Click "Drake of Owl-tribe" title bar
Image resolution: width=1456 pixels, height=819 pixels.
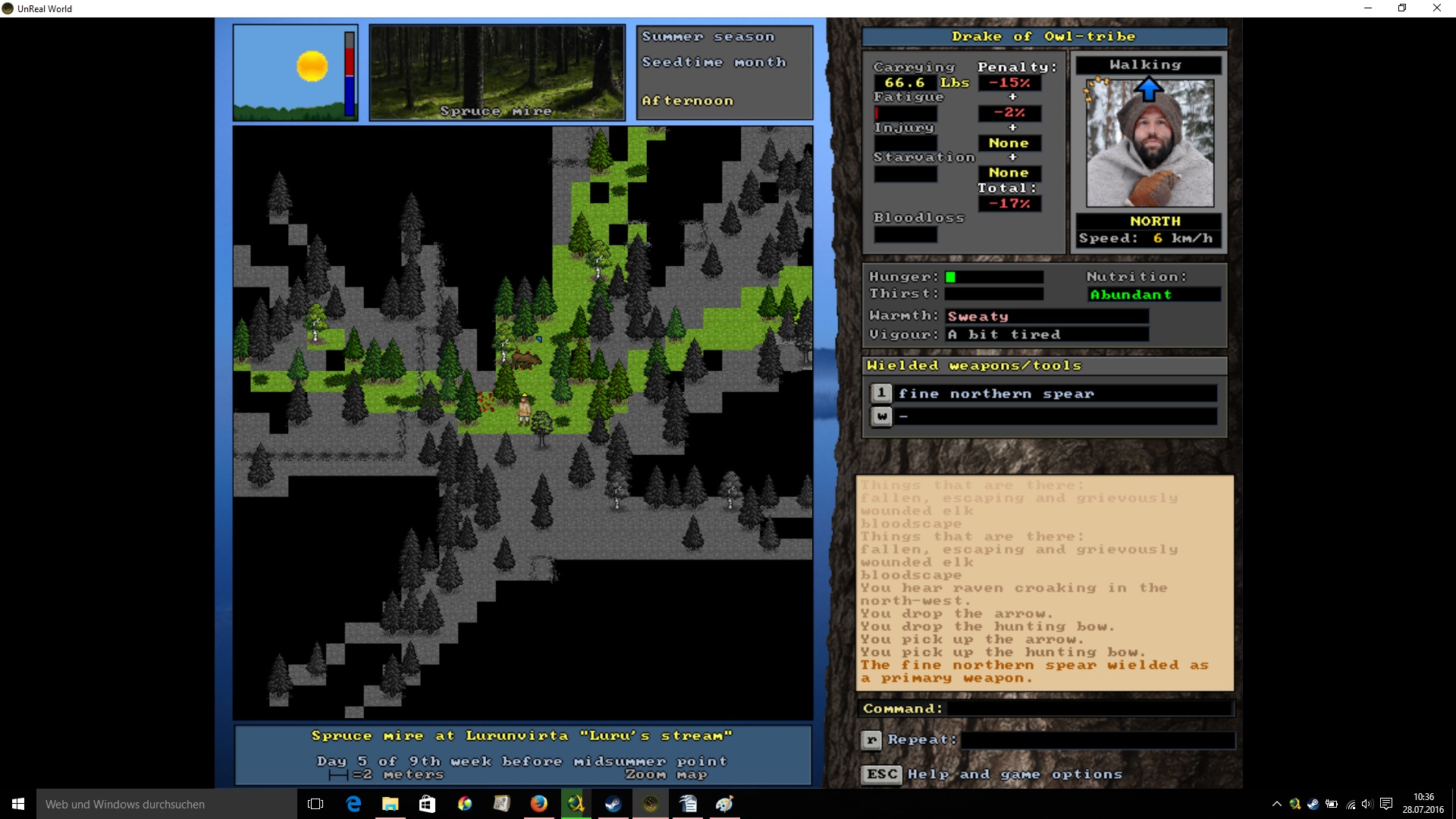pos(1044,36)
